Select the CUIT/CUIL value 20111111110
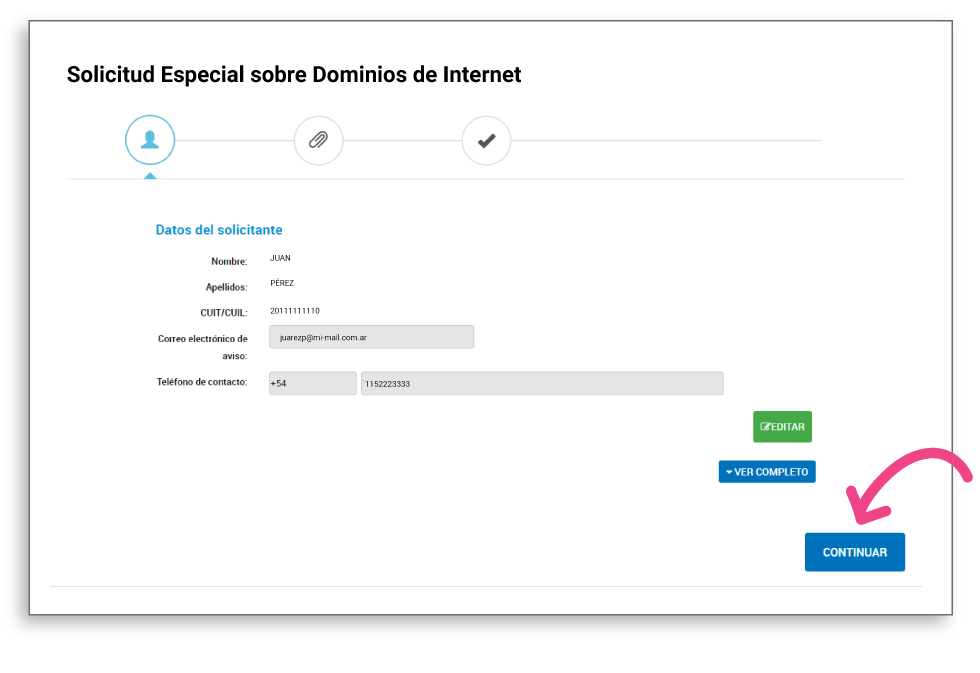This screenshot has width=980, height=673. point(297,311)
